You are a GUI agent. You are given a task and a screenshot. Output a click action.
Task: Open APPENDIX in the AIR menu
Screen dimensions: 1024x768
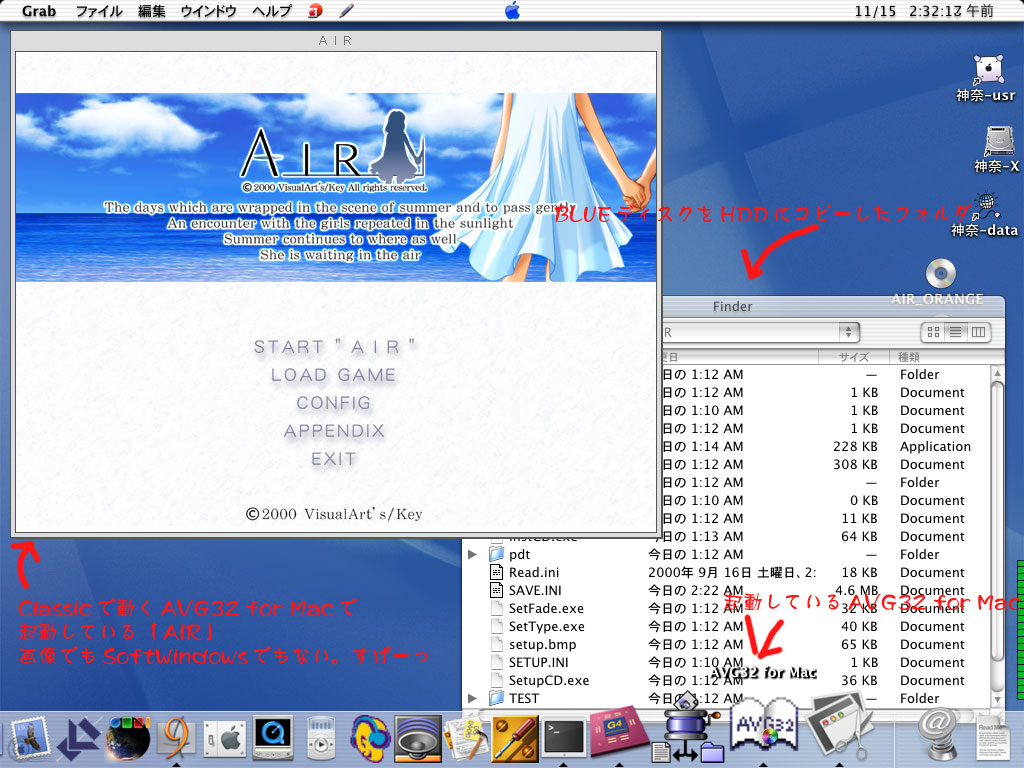(334, 431)
